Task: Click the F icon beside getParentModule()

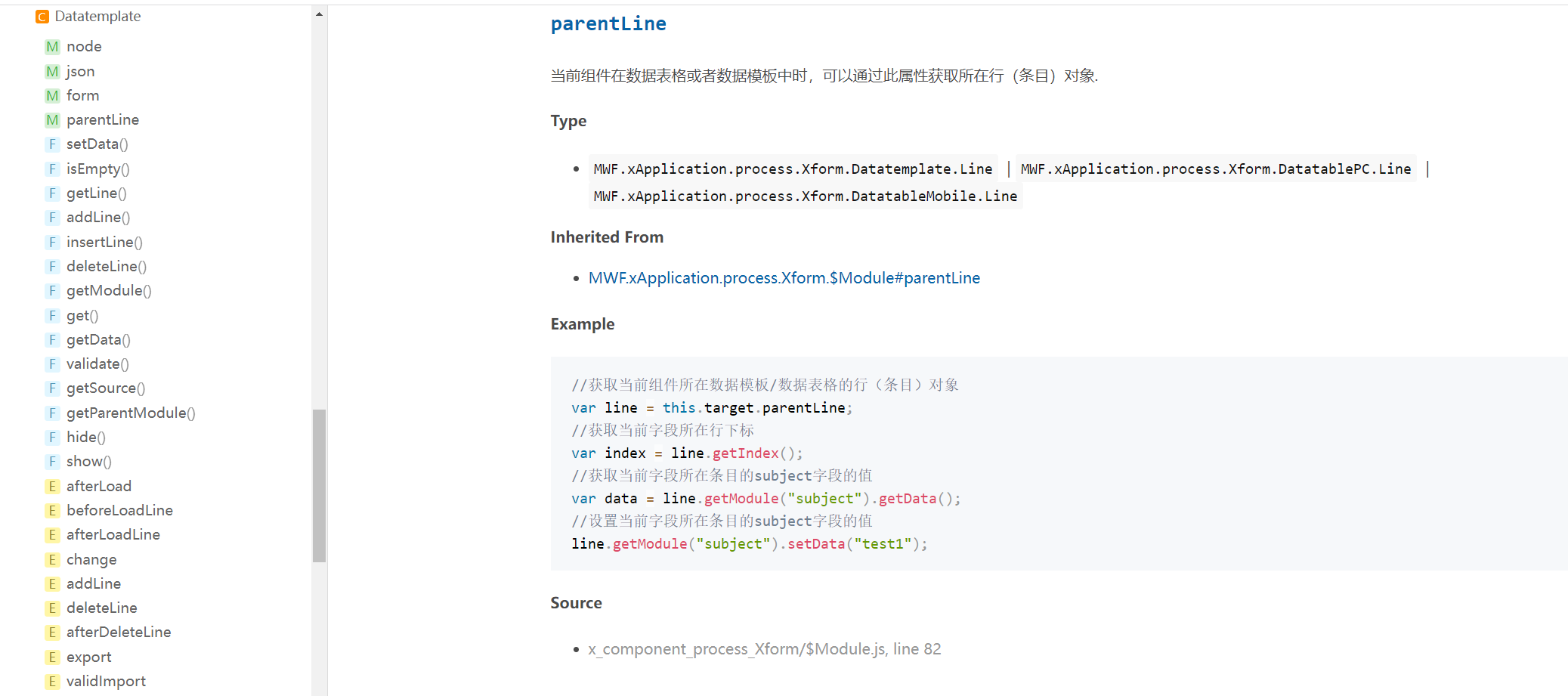Action: tap(52, 413)
